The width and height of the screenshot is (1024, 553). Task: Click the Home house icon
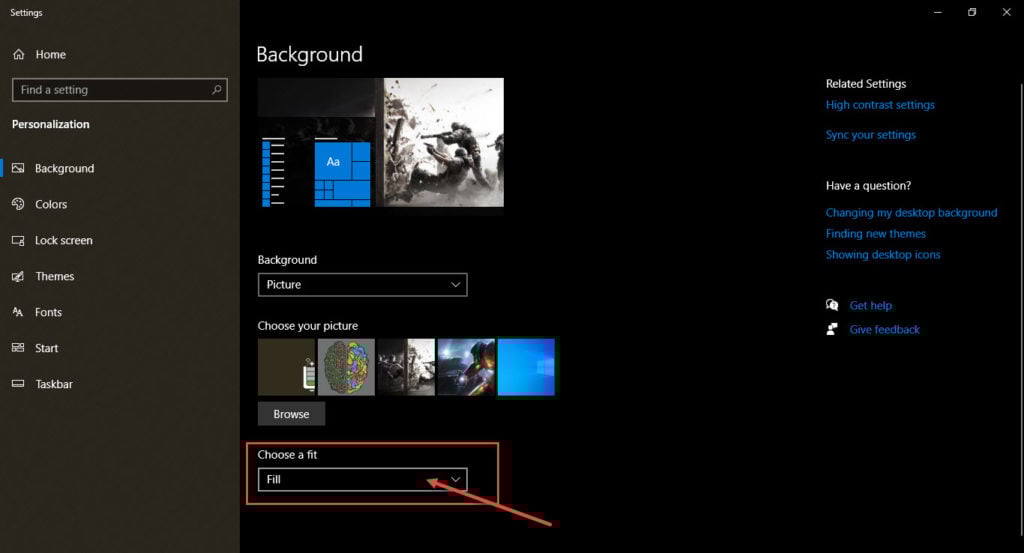[x=18, y=54]
